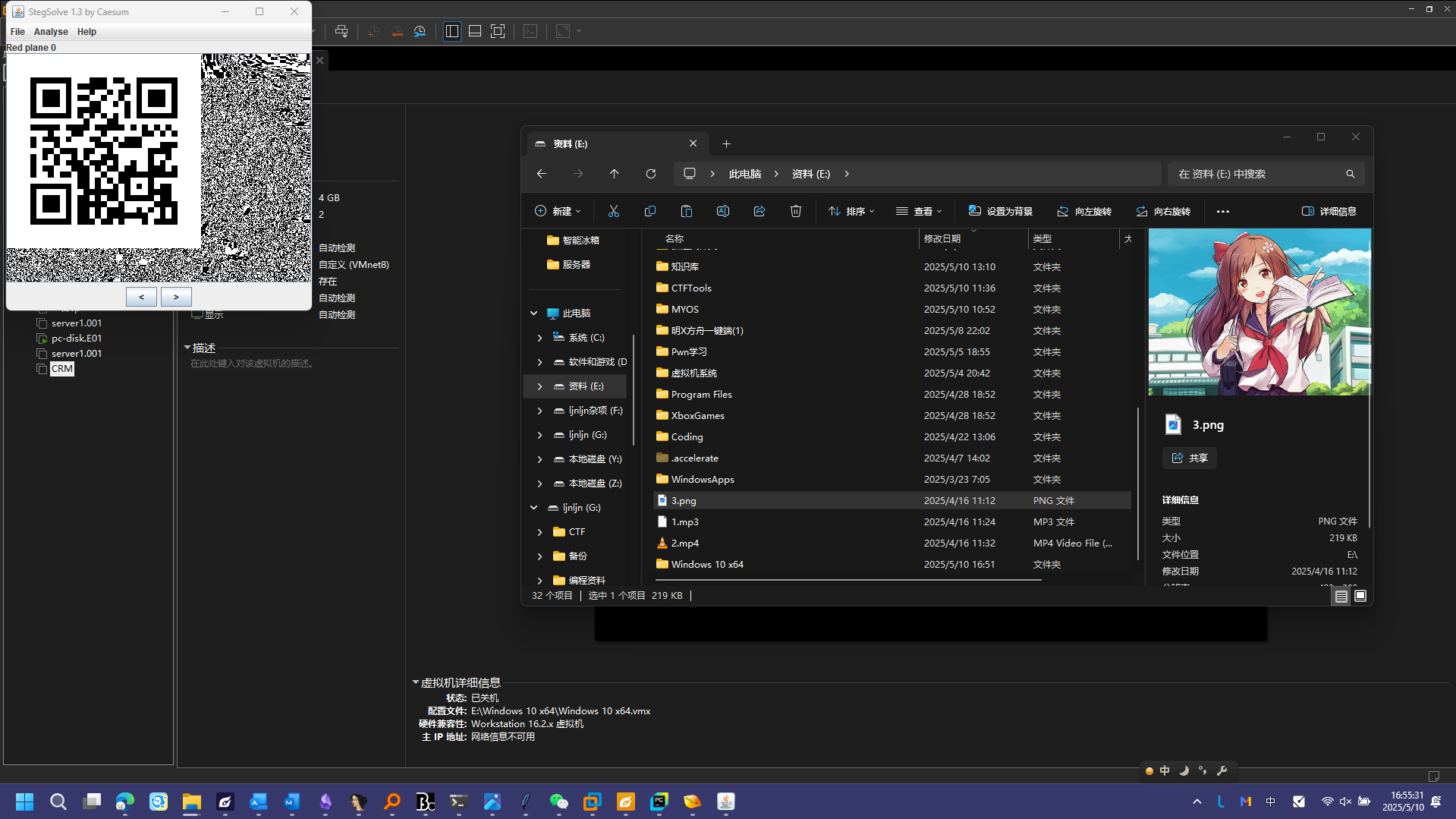Viewport: 1456px width, 819px height.
Task: Toggle the 详细信息 details pane
Action: (1329, 211)
